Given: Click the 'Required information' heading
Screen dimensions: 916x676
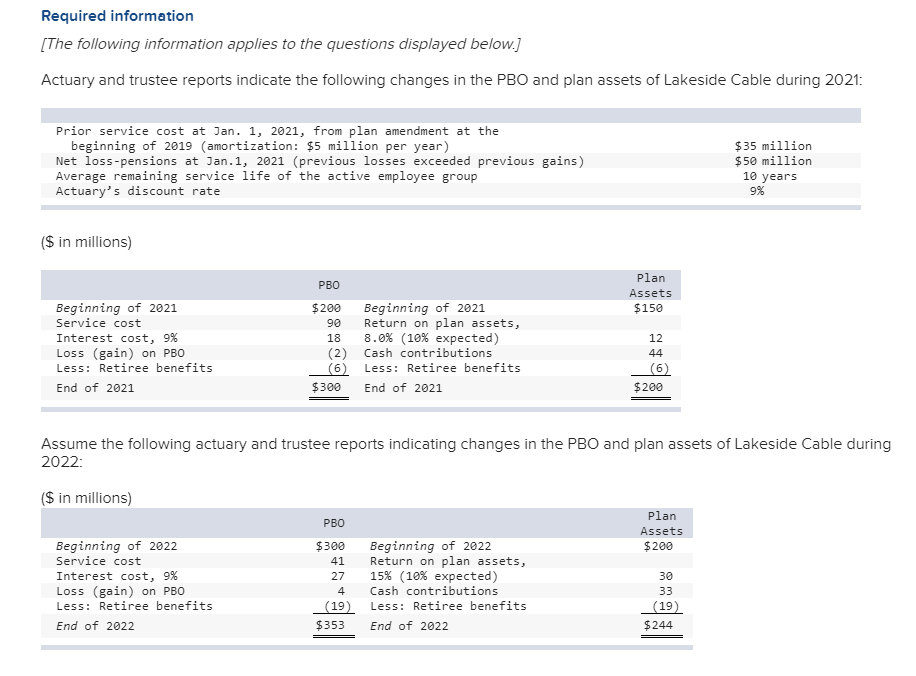Looking at the screenshot, I should coord(117,16).
